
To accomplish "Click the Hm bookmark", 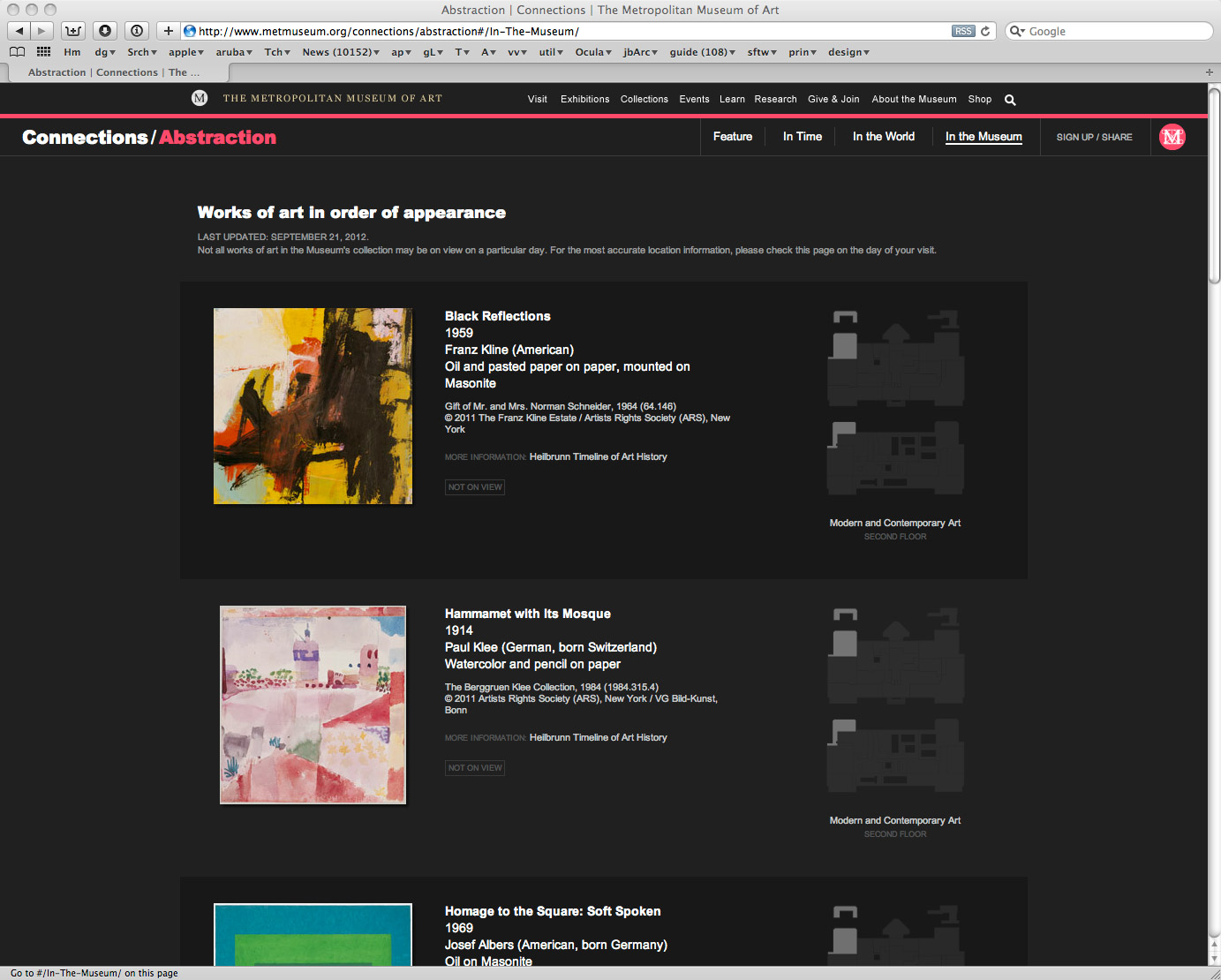I will click(72, 52).
